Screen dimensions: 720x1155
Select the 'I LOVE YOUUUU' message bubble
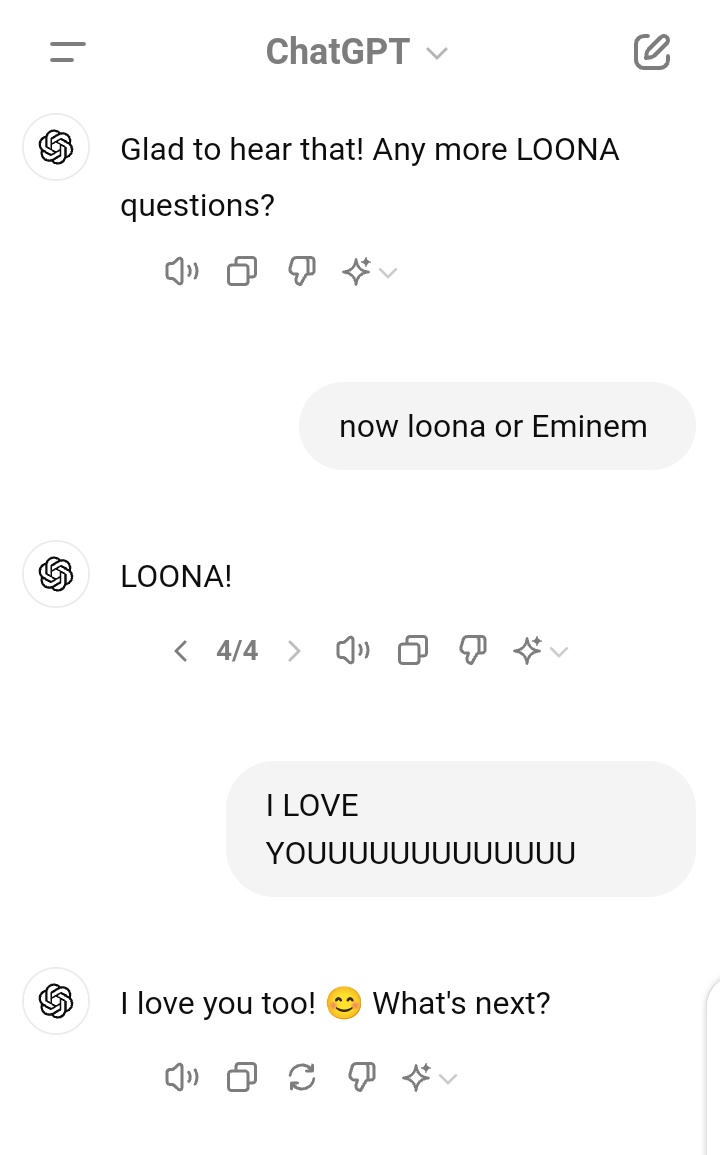(x=461, y=829)
